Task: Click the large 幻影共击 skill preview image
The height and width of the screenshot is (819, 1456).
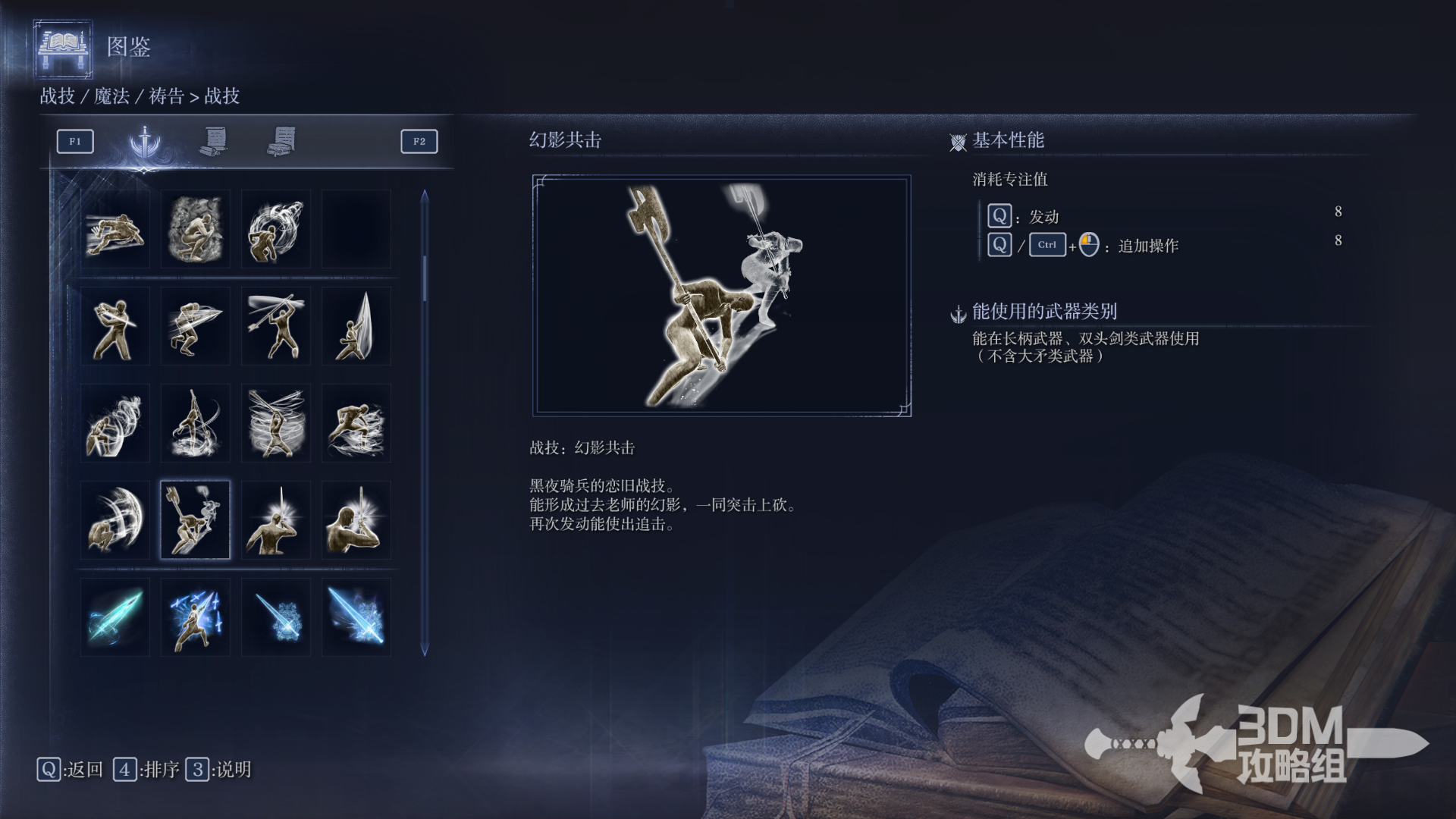Action: (722, 296)
